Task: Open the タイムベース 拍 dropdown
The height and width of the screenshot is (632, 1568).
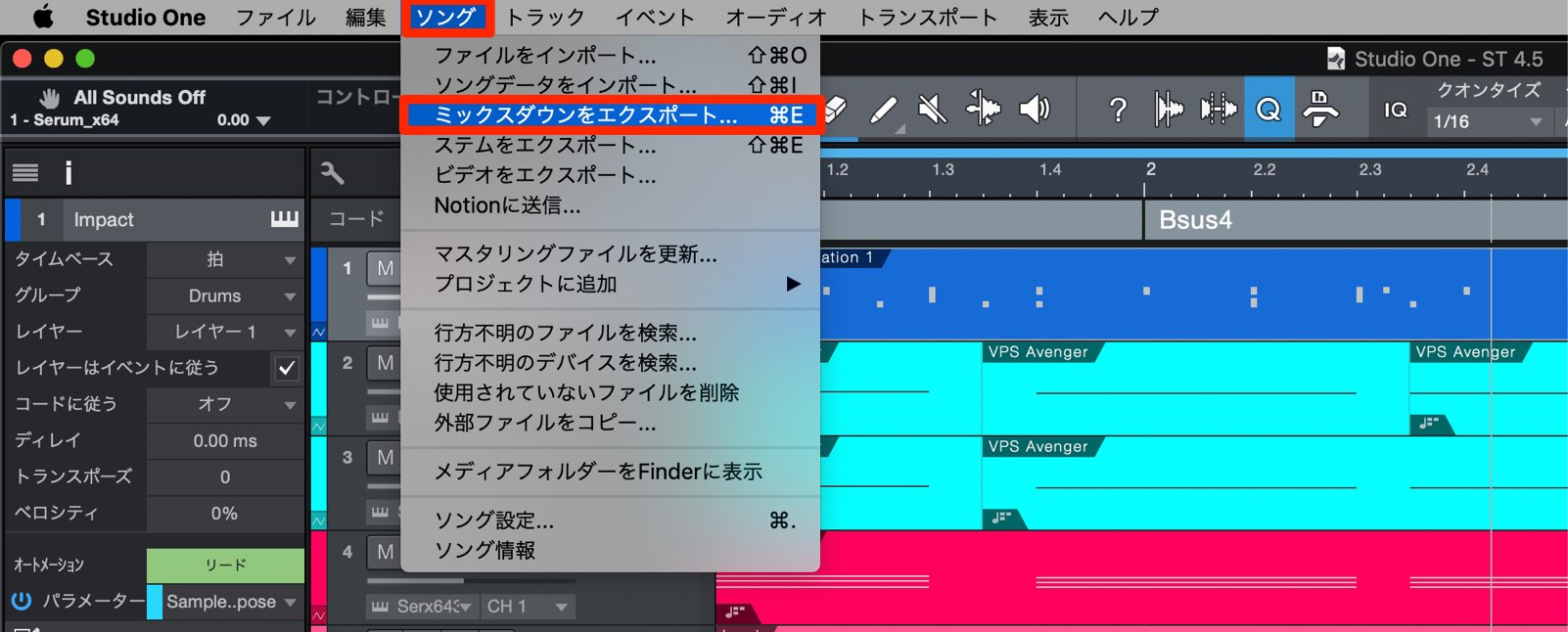Action: pyautogui.click(x=224, y=259)
